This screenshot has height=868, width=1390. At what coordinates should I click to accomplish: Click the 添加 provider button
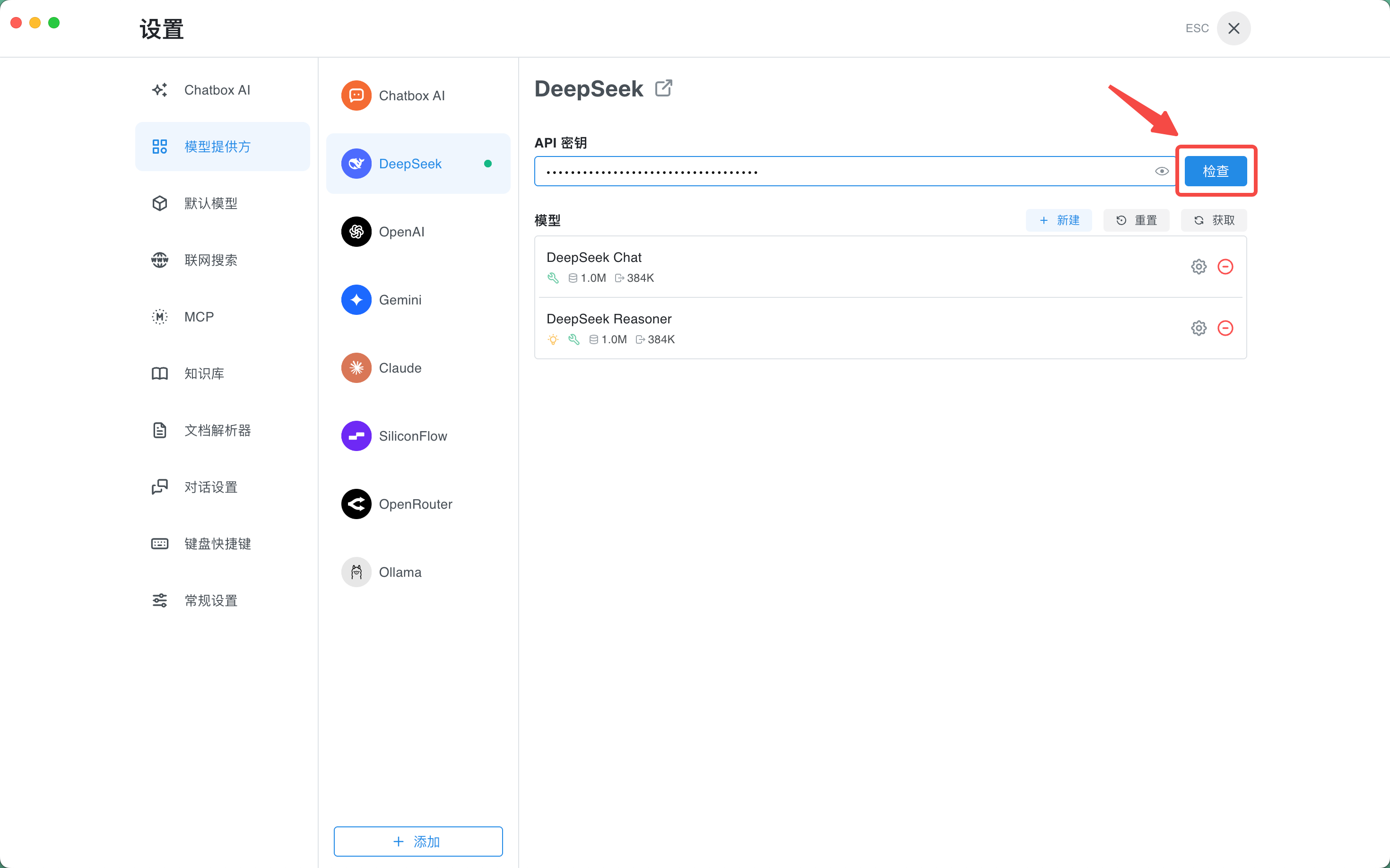[x=418, y=842]
